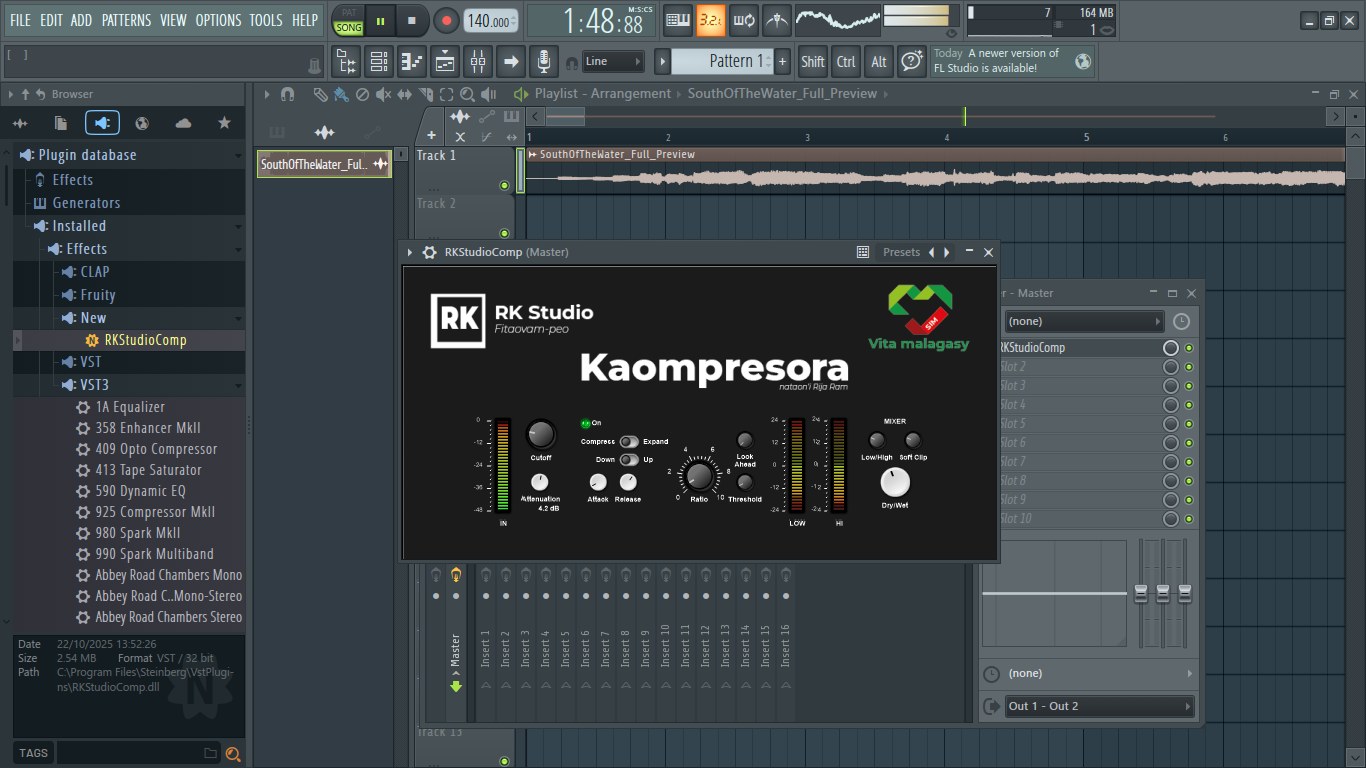1366x768 pixels.
Task: Open the mixer toolbar icon
Action: [478, 62]
